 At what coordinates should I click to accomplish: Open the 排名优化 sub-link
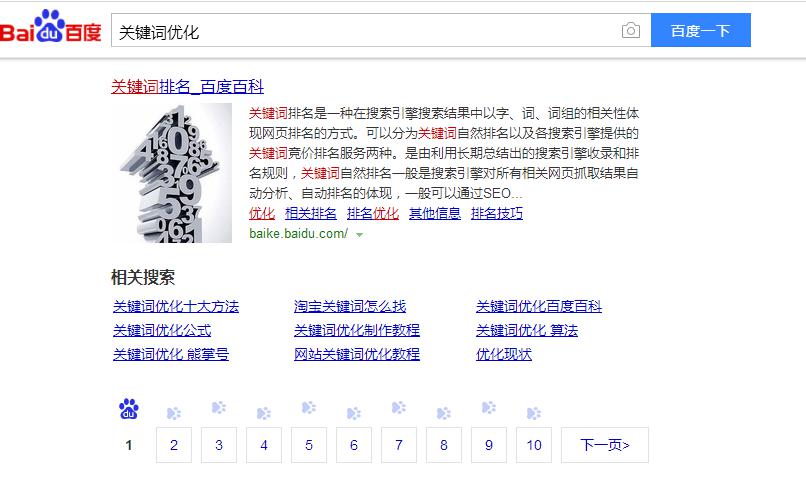click(x=373, y=213)
